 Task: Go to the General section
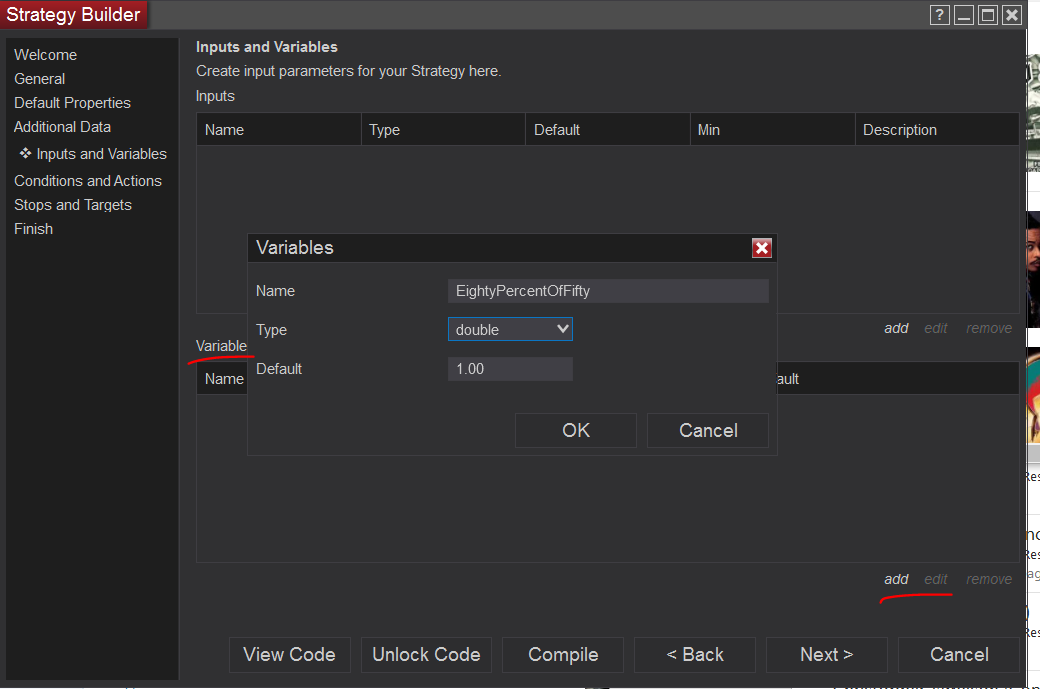click(x=39, y=79)
